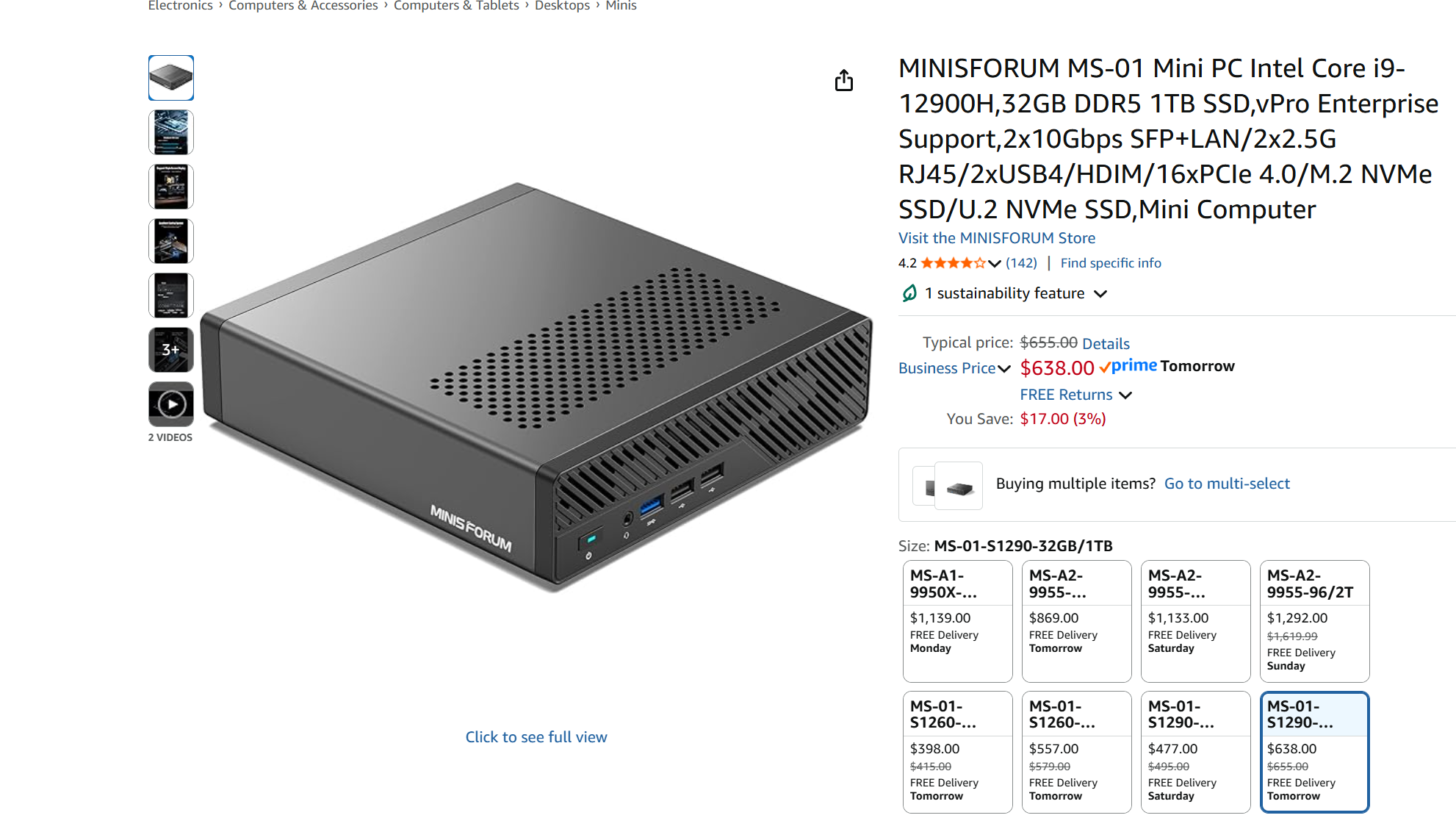Expand the FREE Returns chevron

point(1125,395)
